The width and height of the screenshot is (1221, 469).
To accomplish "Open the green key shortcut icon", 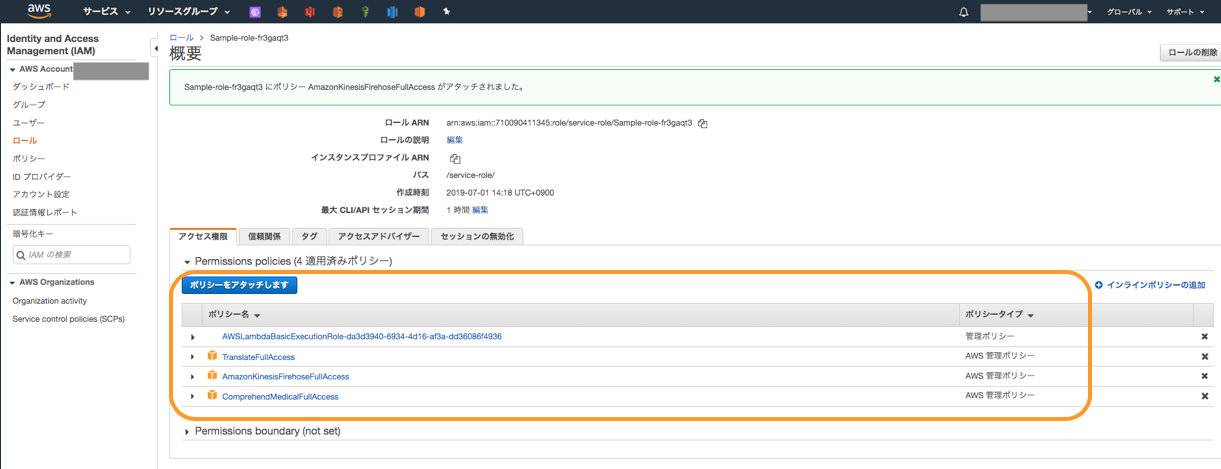I will (x=365, y=12).
